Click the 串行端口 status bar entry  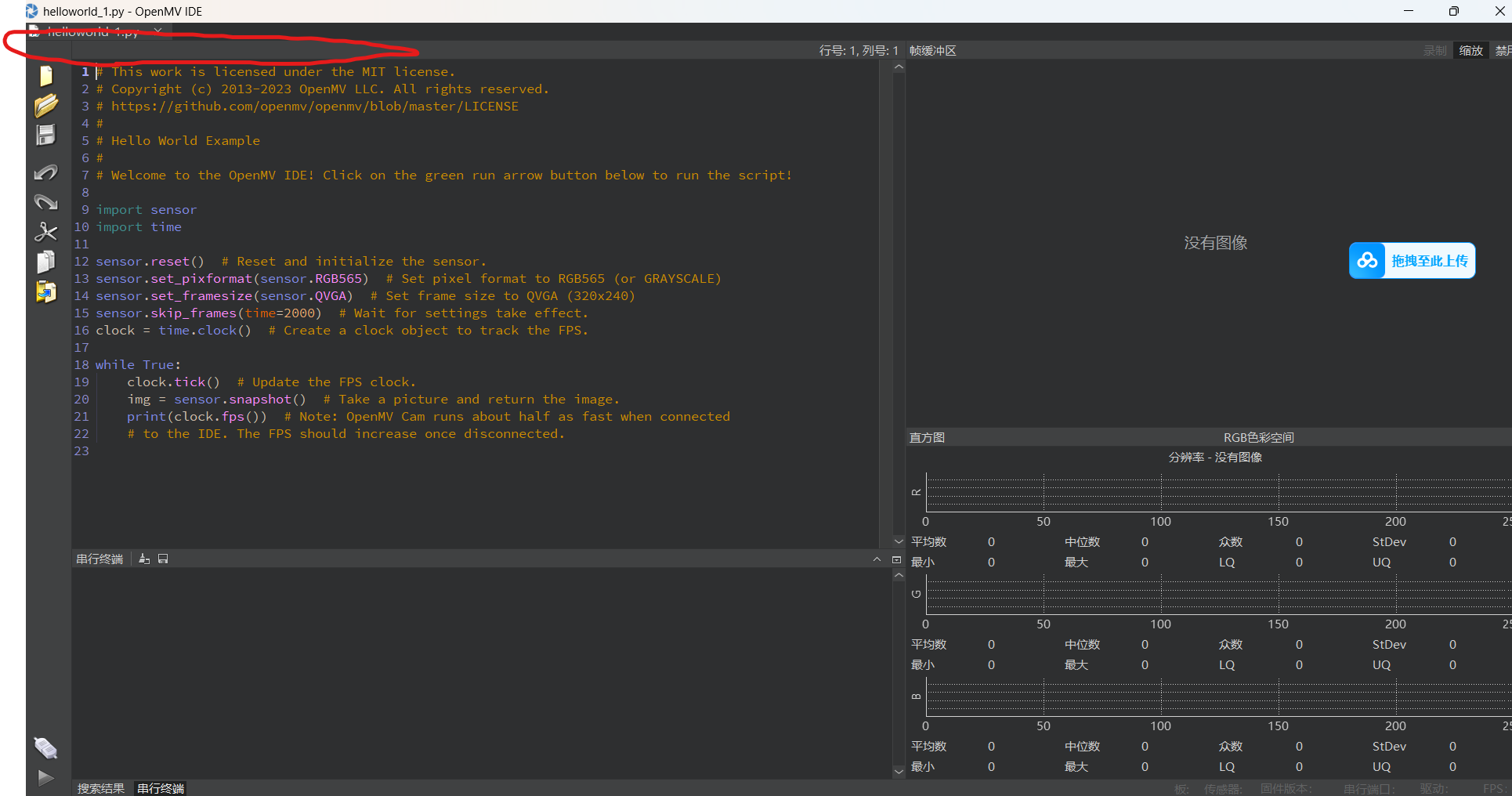1369,788
